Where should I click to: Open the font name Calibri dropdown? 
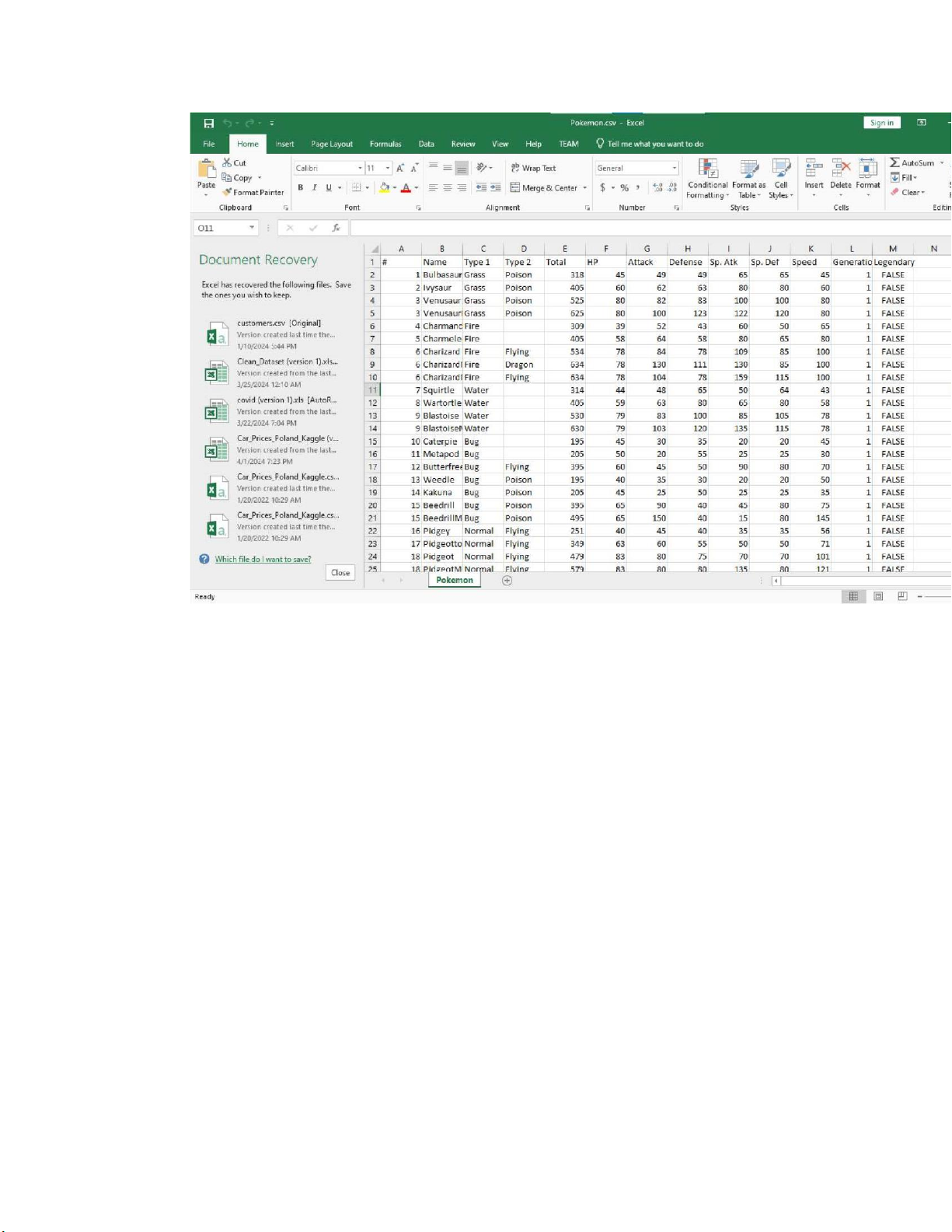[x=360, y=168]
